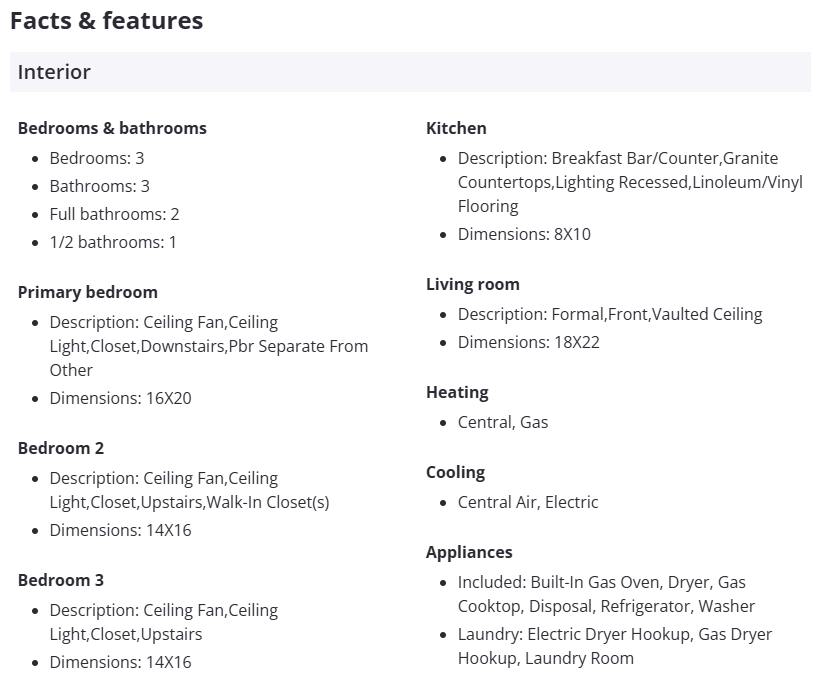Select the Appliances subheading
820x688 pixels.
pyautogui.click(x=469, y=552)
